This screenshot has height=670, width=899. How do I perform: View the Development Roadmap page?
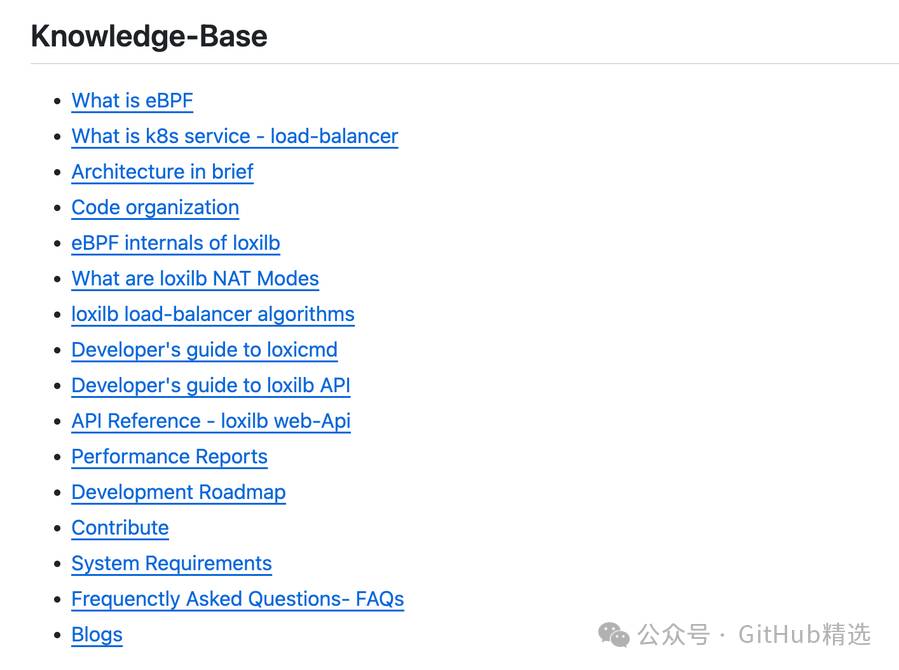(178, 492)
